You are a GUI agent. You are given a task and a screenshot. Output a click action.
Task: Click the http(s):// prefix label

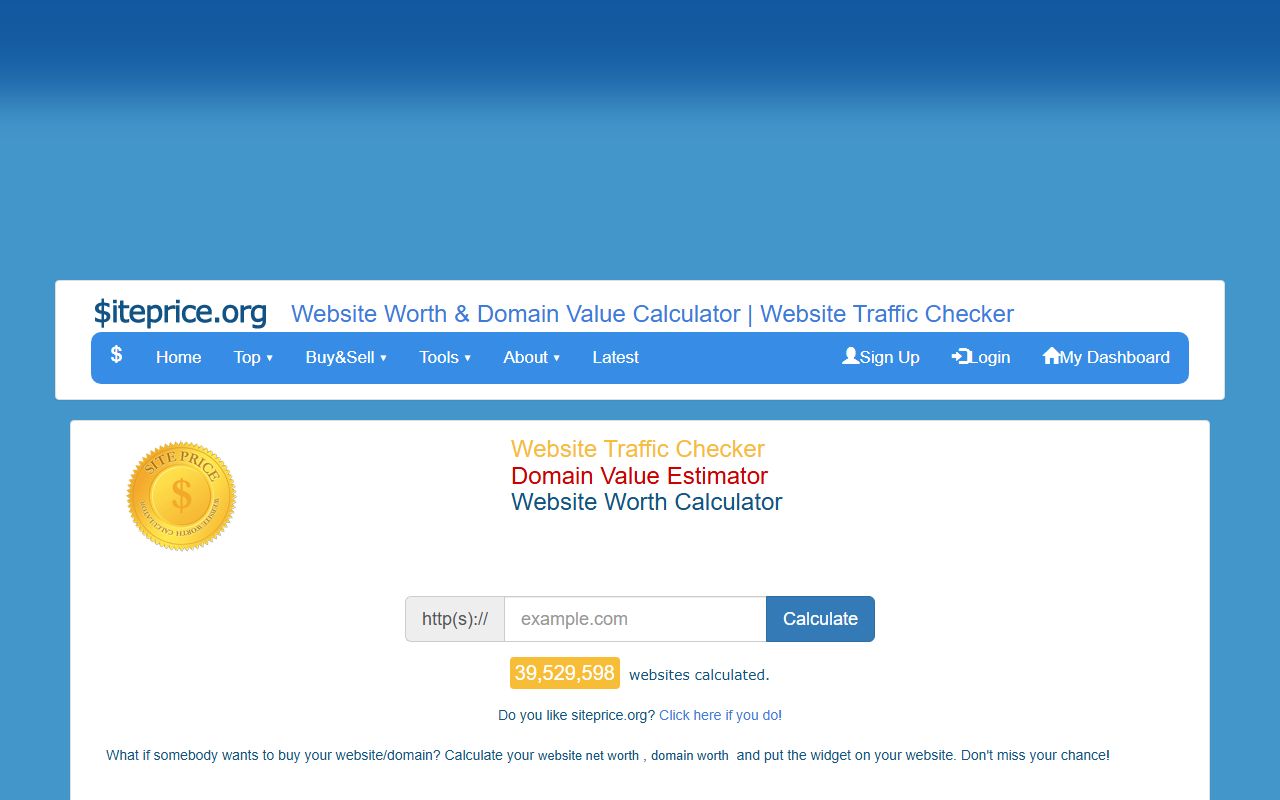[x=455, y=619]
